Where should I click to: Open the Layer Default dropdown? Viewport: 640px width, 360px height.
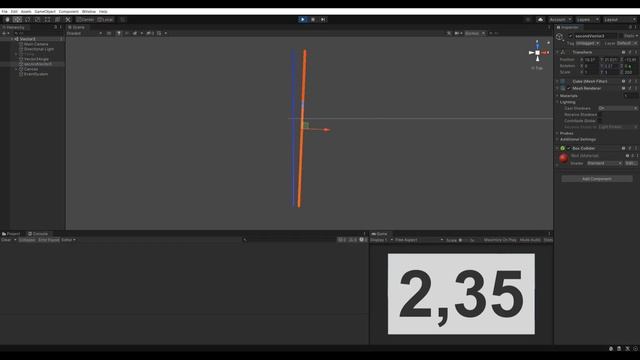[x=627, y=43]
